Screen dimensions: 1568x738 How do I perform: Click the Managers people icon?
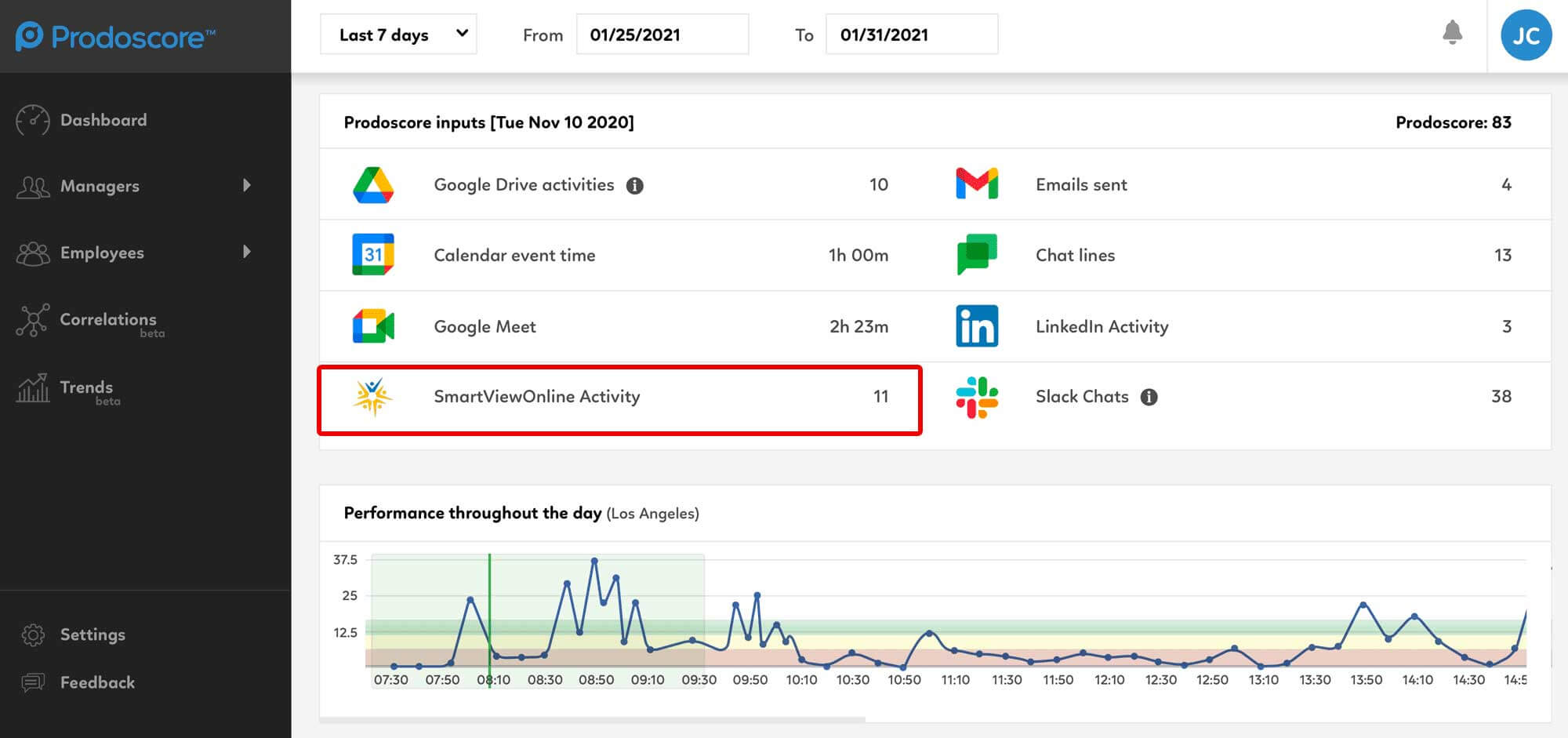coord(33,187)
